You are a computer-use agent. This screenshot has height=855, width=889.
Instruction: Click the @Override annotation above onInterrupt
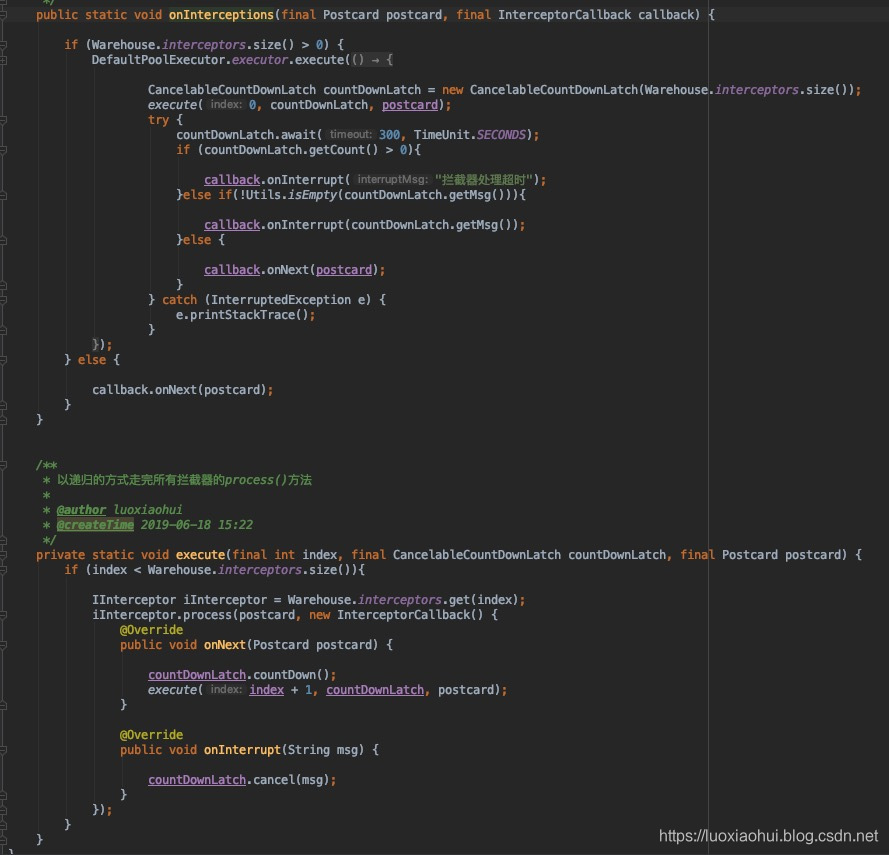tap(151, 735)
